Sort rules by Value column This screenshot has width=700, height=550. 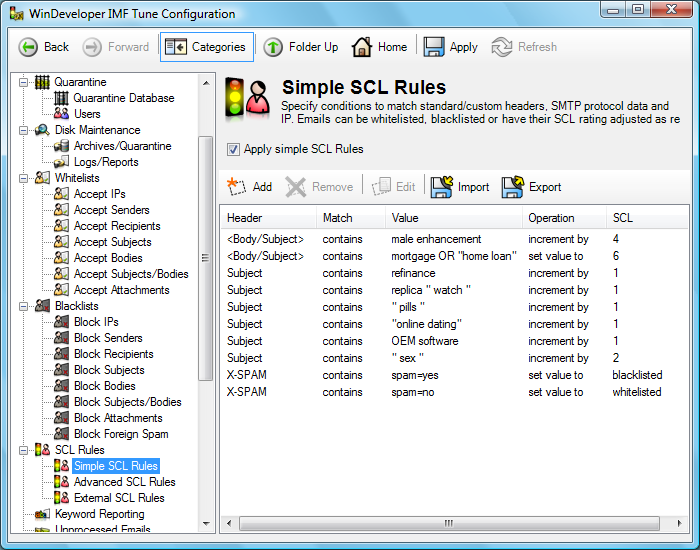coord(454,218)
